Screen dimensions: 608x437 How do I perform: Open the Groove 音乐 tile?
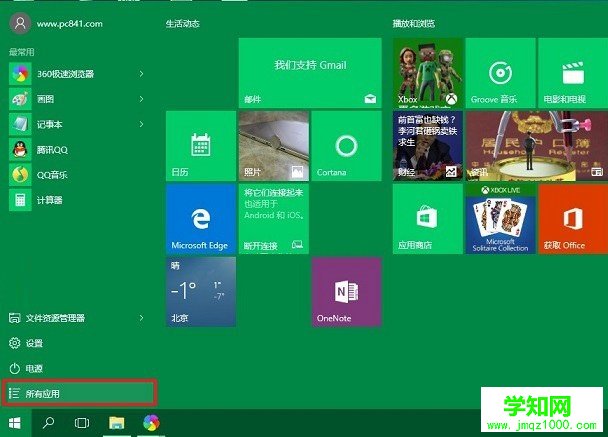coord(501,73)
